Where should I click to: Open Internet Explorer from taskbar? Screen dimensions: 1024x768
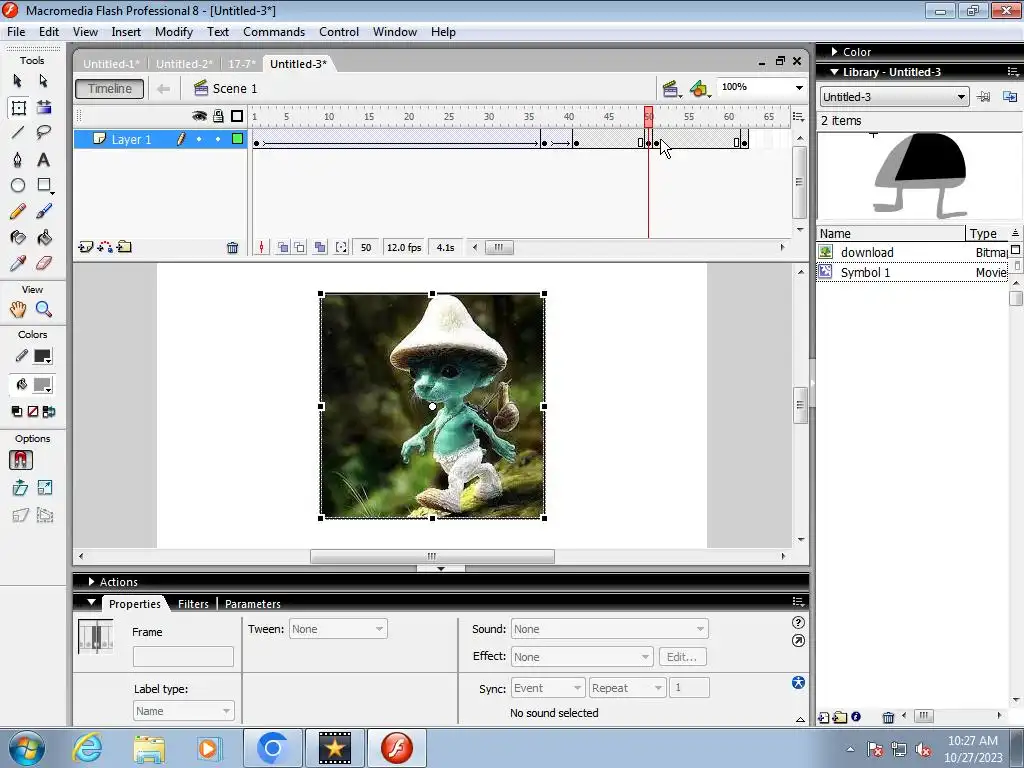point(88,748)
